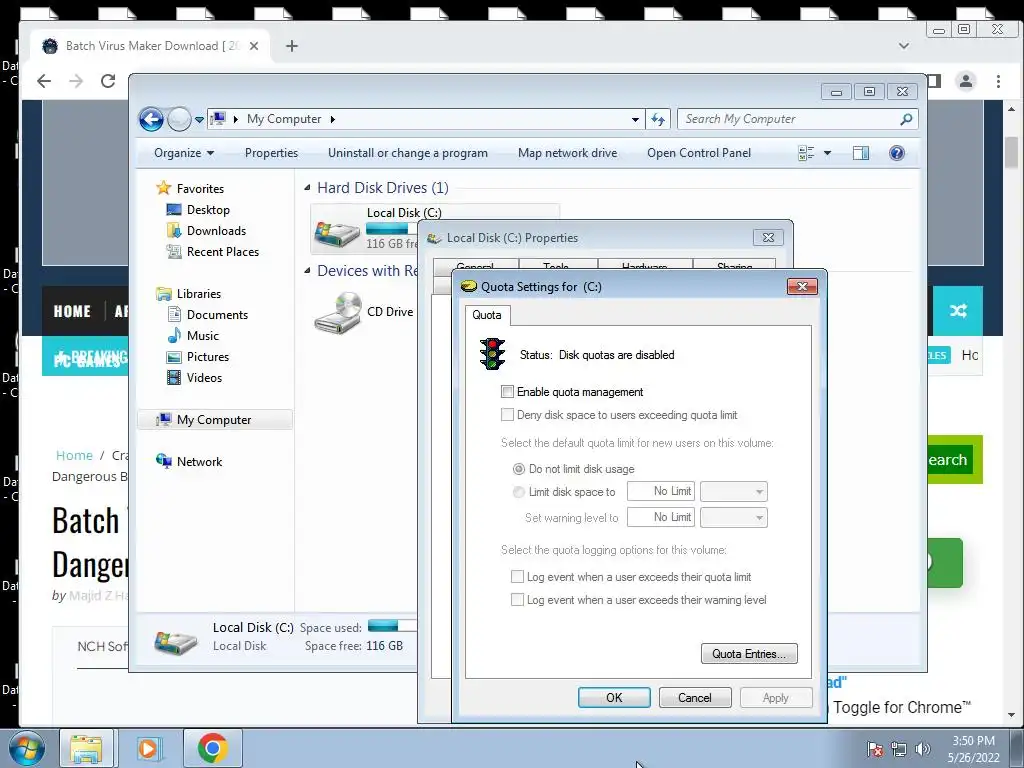This screenshot has height=768, width=1024.
Task: Open the Documents library
Action: (208, 315)
